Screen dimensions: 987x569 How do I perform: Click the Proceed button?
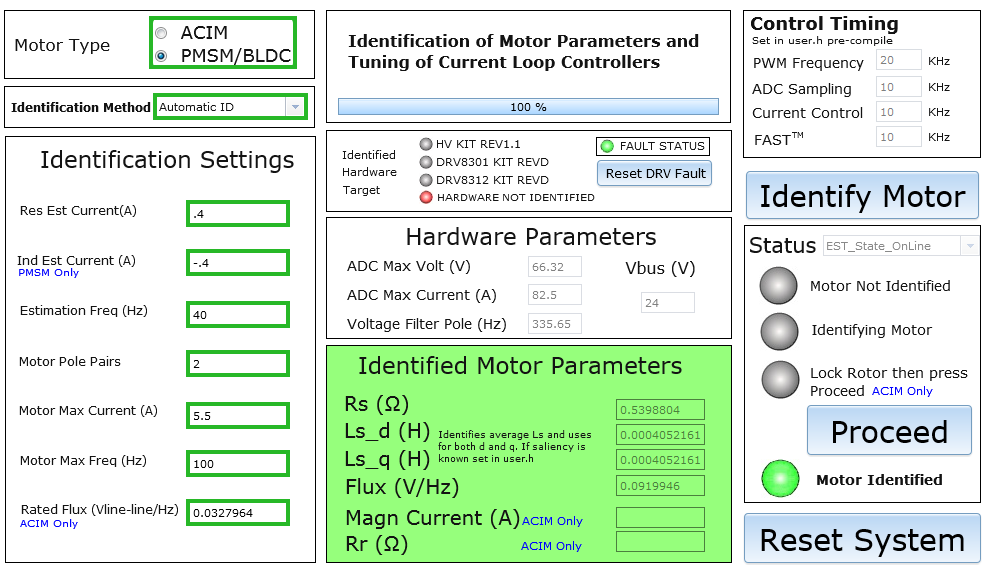(x=889, y=431)
